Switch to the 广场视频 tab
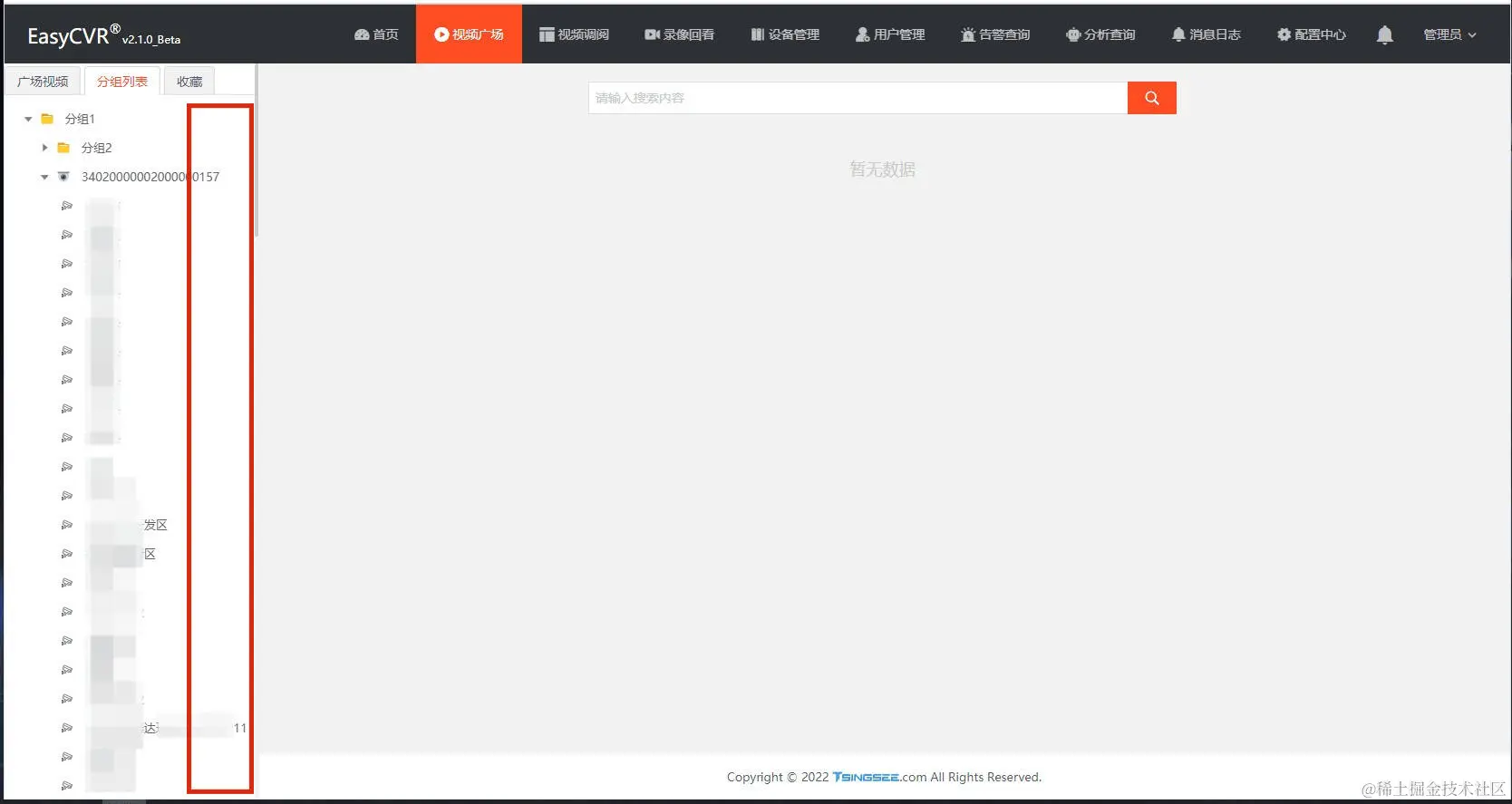The width and height of the screenshot is (1512, 804). pyautogui.click(x=43, y=82)
